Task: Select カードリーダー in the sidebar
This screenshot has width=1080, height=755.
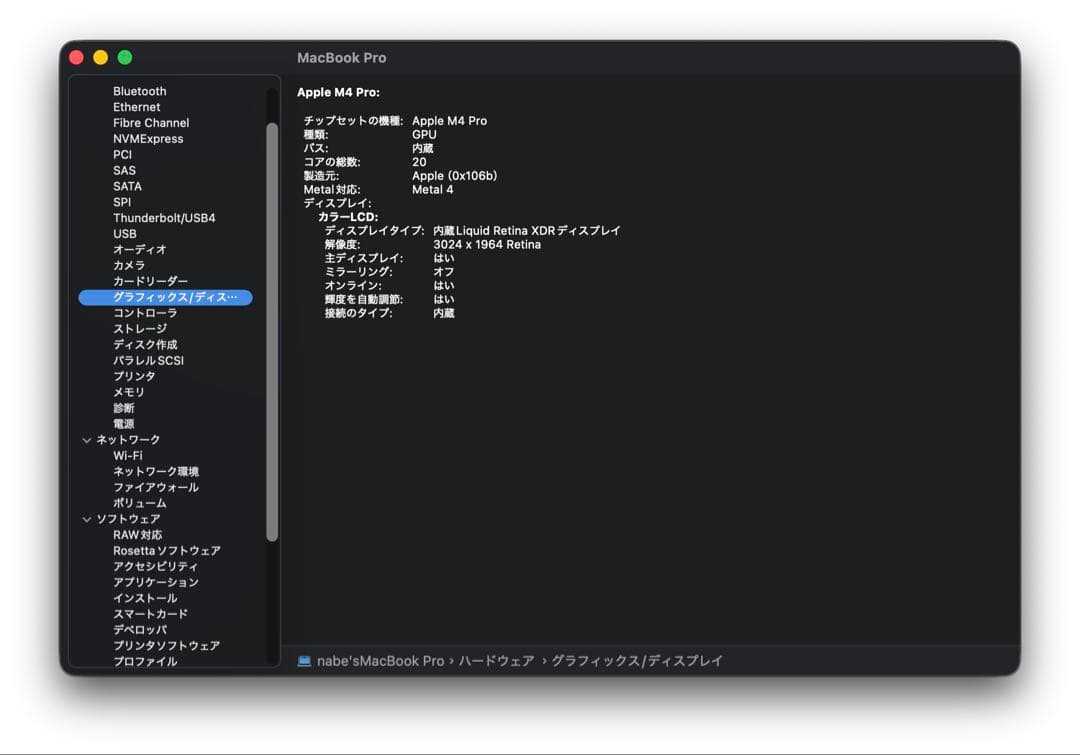Action: coord(150,281)
